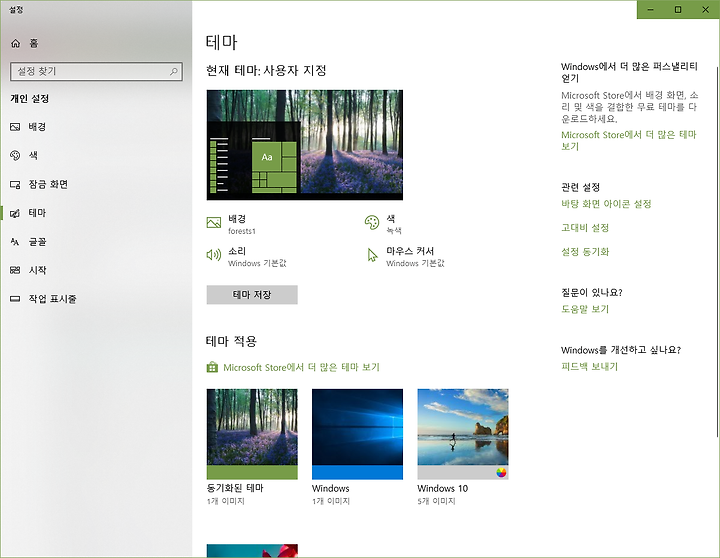Screen dimensions: 720x558
Task: Click the current theme preview image
Action: 305,145
